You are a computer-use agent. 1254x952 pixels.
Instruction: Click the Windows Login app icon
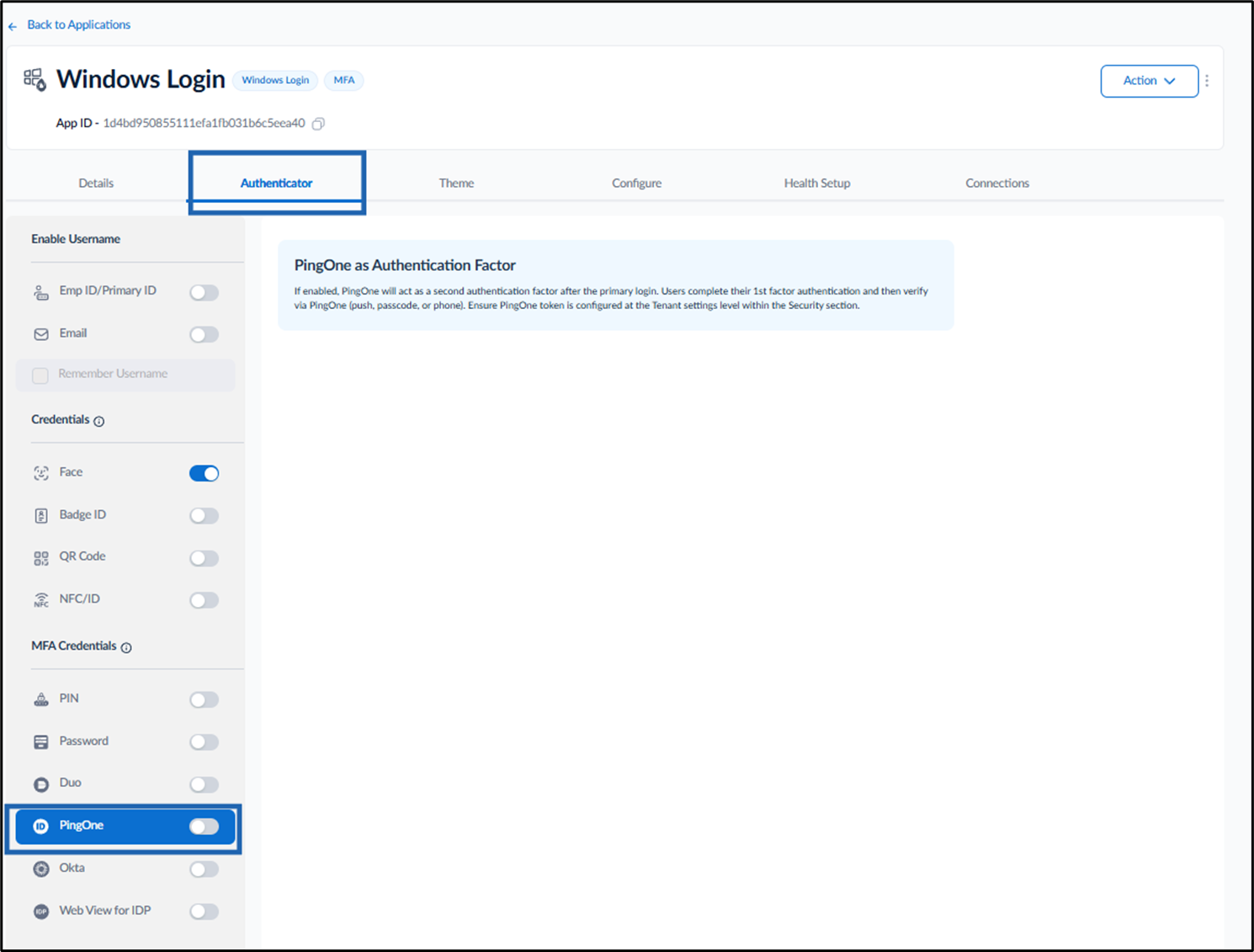coord(35,79)
